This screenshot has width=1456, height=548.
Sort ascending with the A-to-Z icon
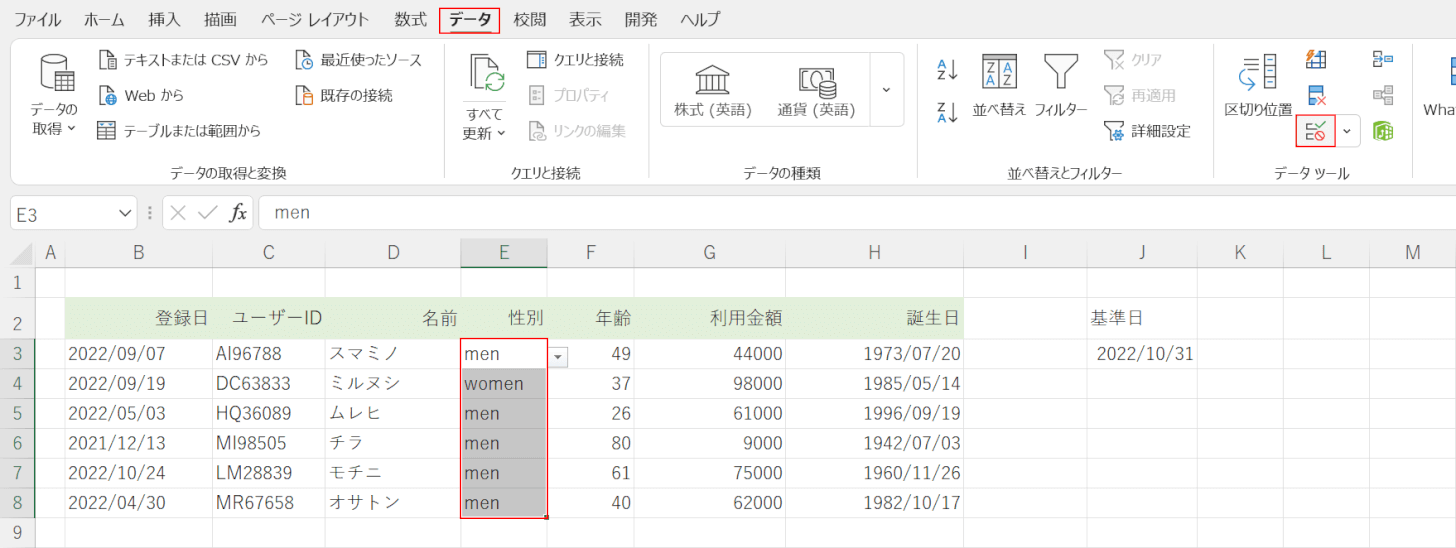947,70
